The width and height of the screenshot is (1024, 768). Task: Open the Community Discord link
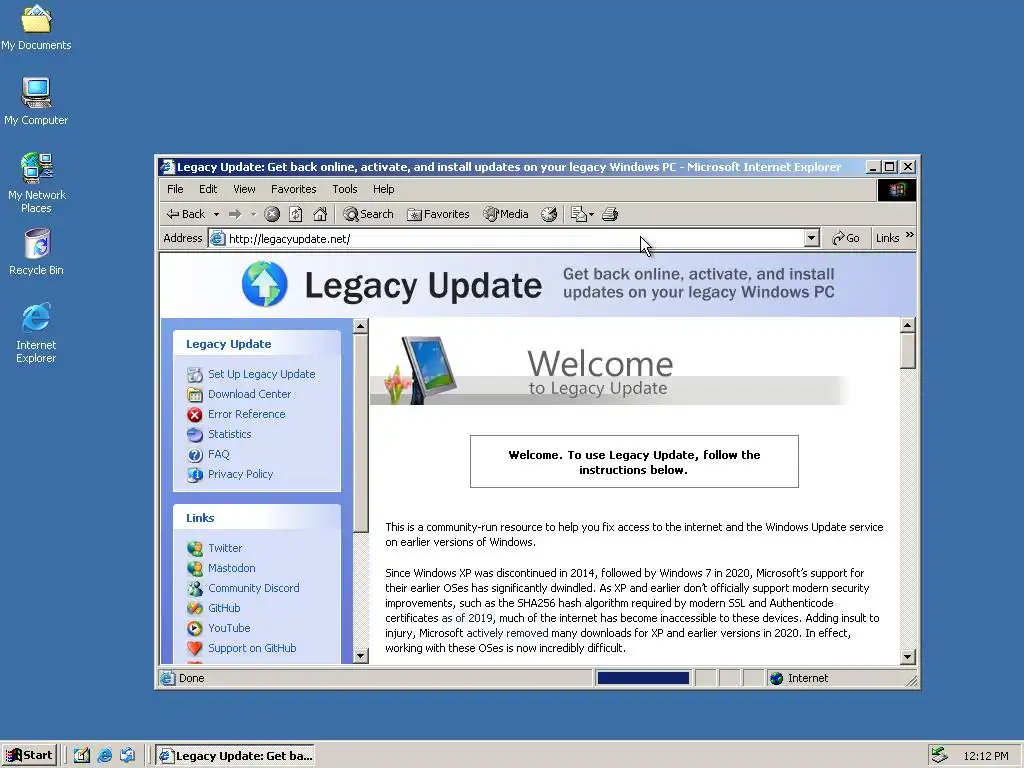(x=253, y=588)
